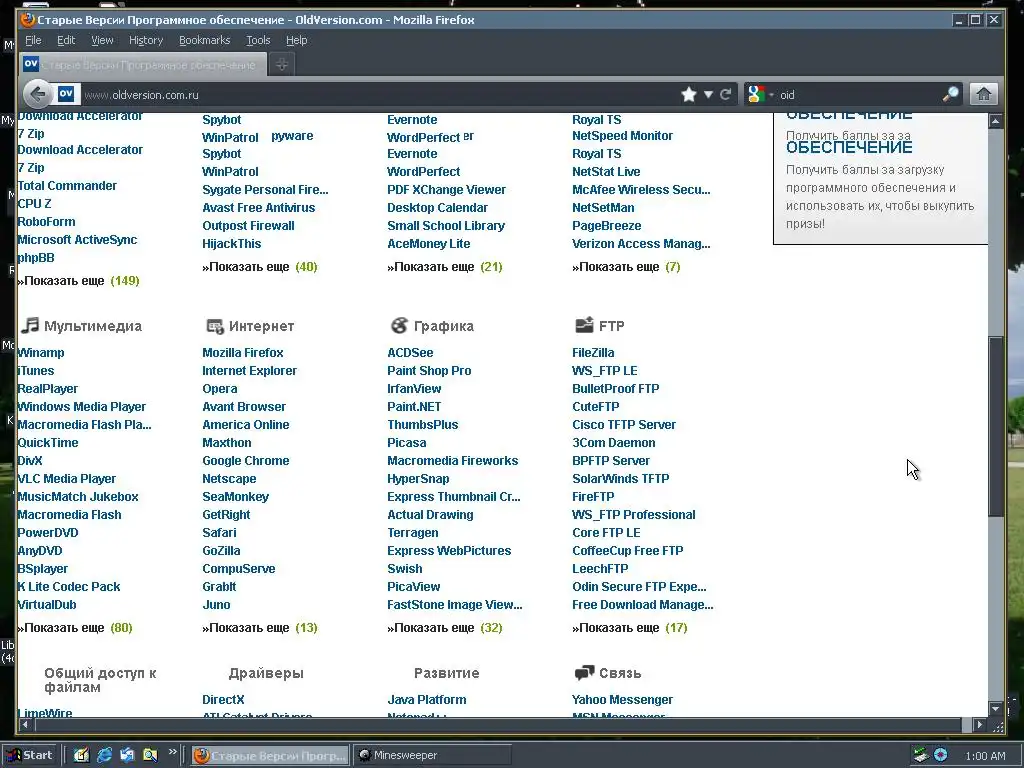1024x768 pixels.
Task: Expand FTP list with Показать еще (17)
Action: coord(630,628)
